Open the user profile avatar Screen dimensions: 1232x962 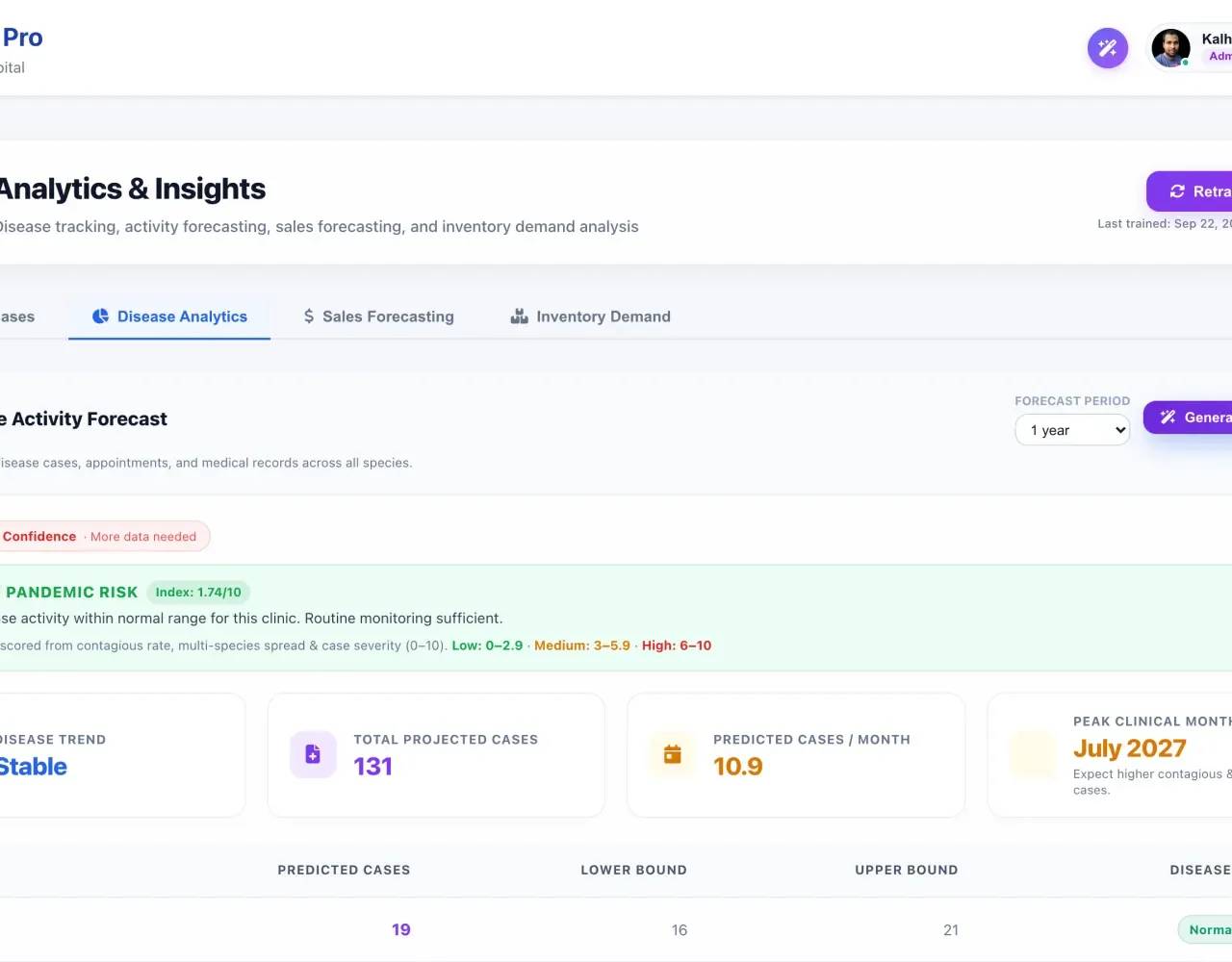click(1170, 48)
